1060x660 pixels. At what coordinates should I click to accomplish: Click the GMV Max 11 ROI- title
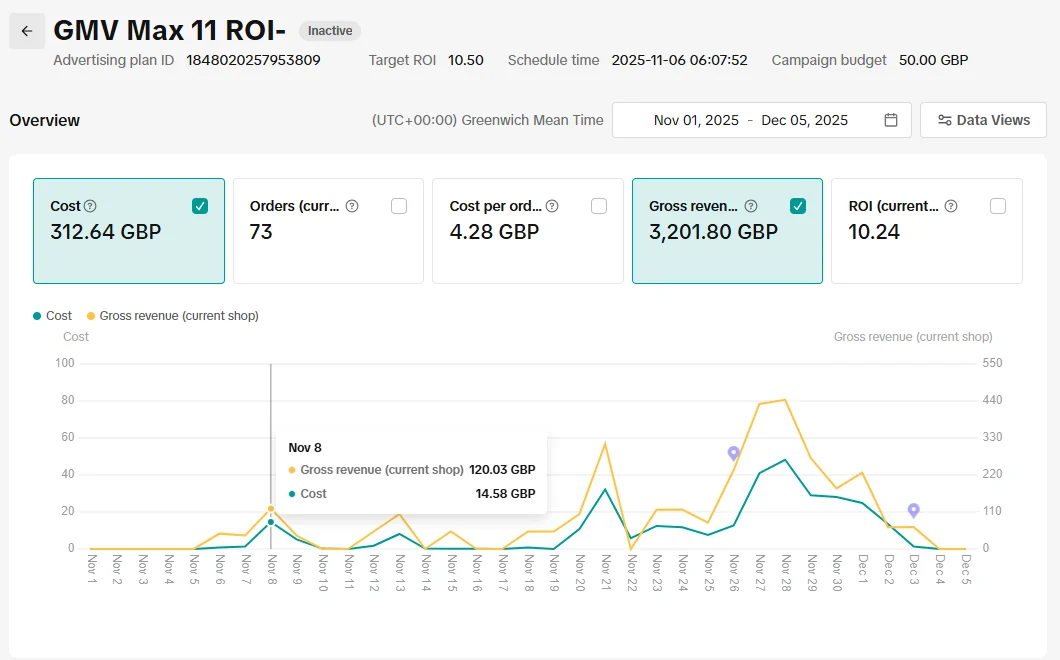[170, 31]
